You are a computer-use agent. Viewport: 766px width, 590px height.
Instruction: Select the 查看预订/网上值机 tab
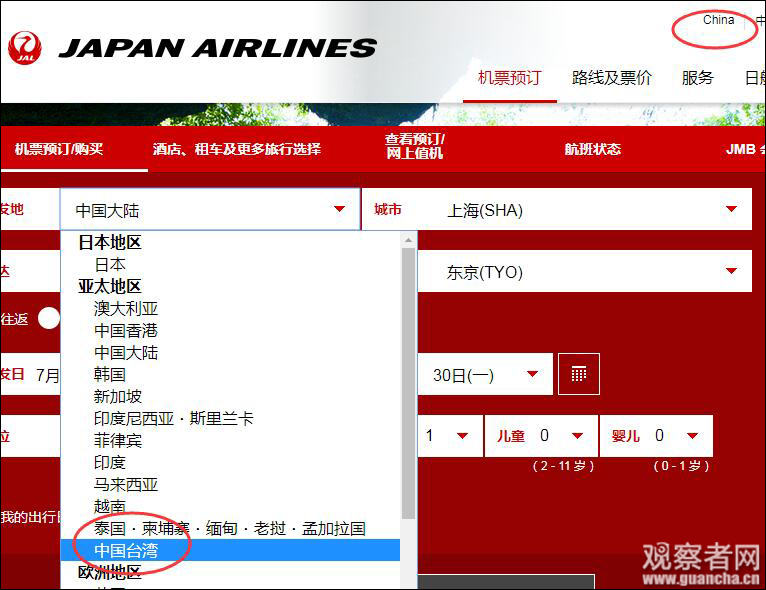tap(415, 146)
